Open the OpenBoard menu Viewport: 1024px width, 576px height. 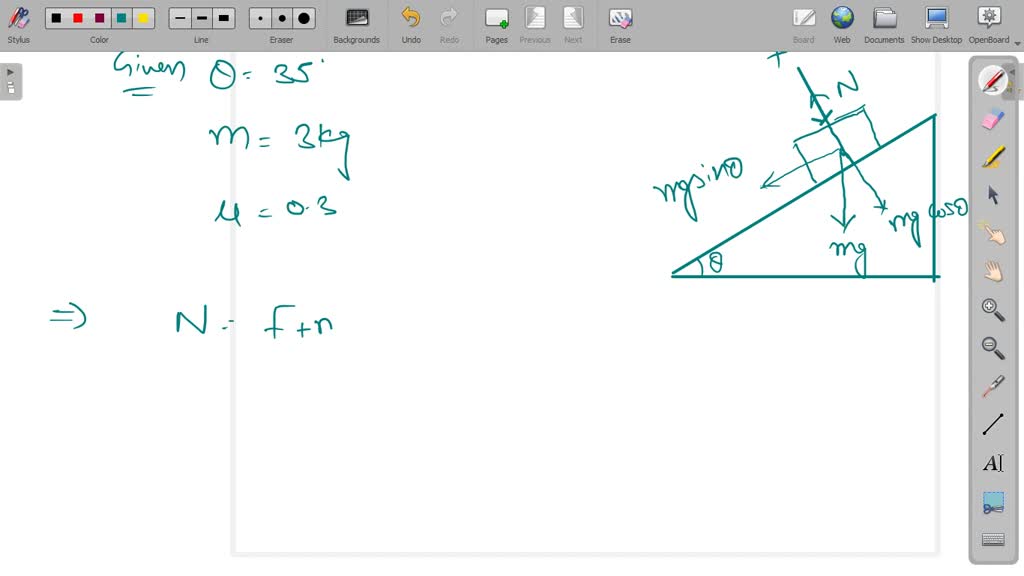pos(989,25)
